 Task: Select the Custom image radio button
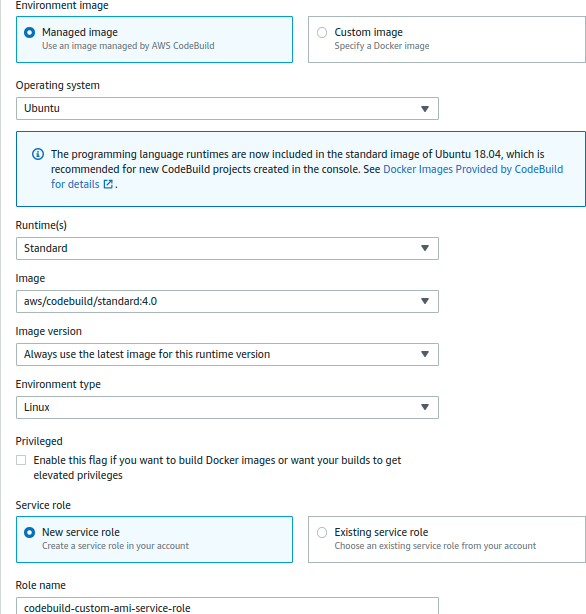tap(322, 33)
